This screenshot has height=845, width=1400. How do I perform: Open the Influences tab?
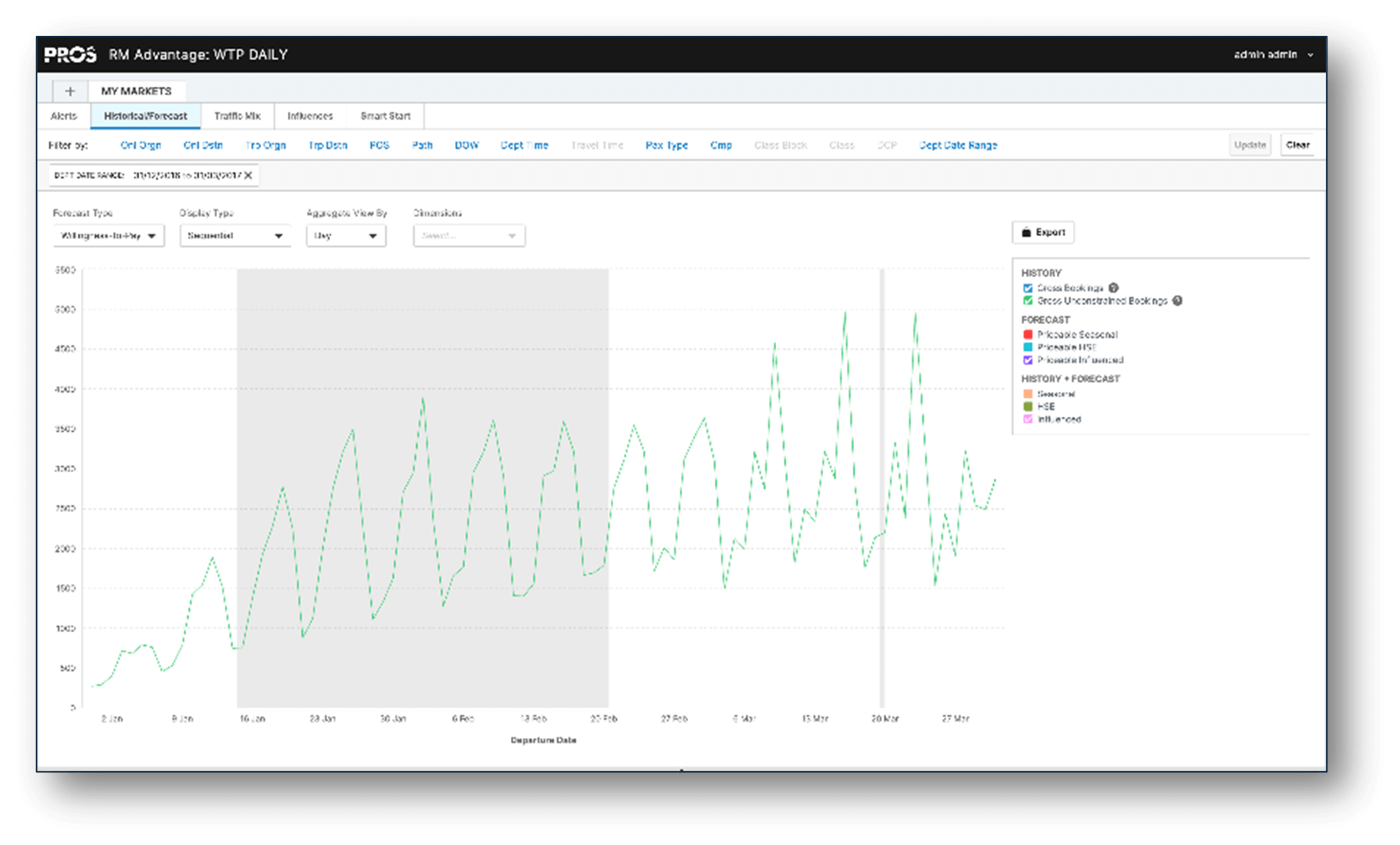[310, 116]
